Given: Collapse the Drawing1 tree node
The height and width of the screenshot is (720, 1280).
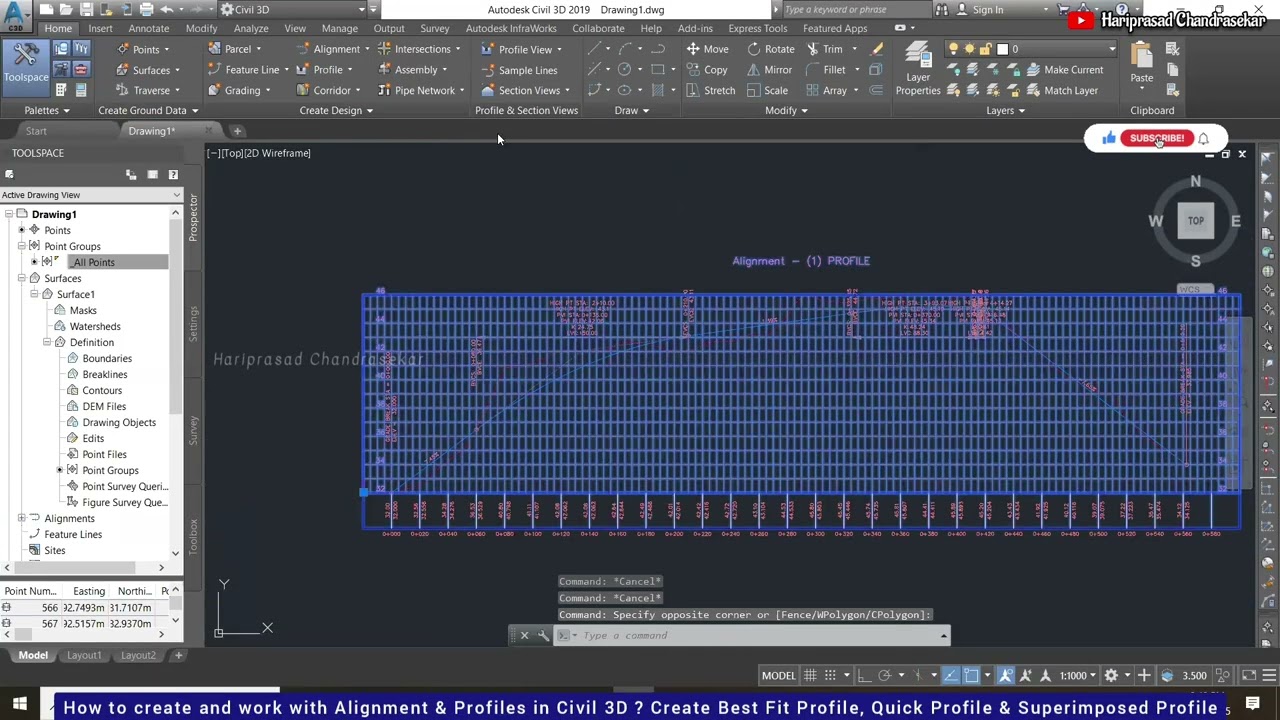Looking at the screenshot, I should [x=8, y=214].
